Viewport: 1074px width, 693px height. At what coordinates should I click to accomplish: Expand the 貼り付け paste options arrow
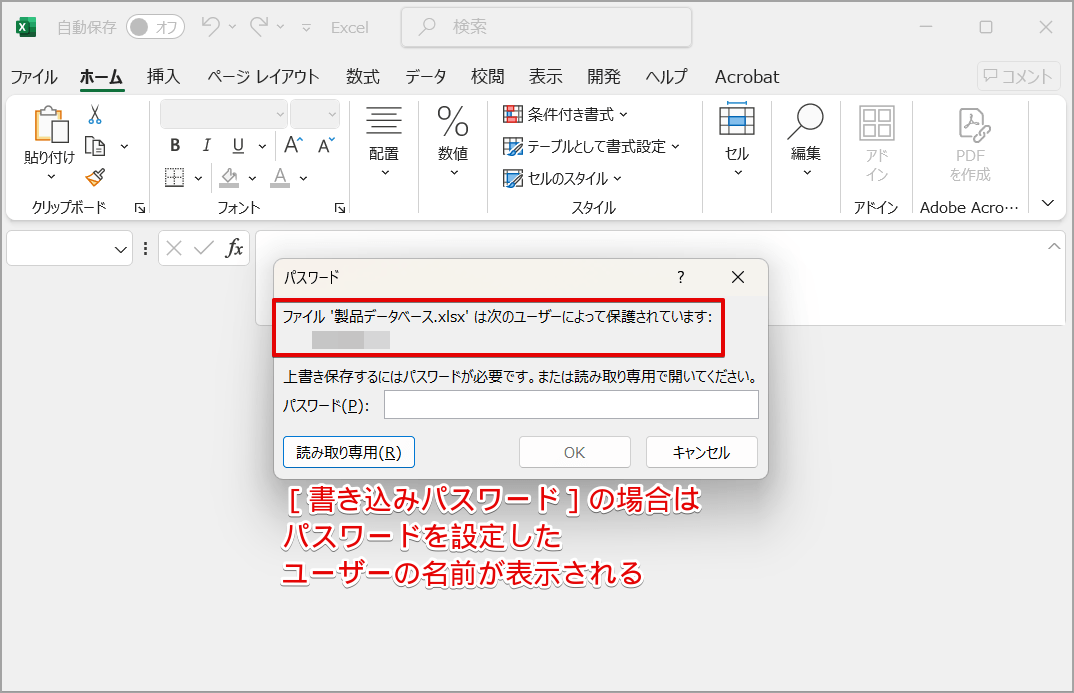point(51,177)
